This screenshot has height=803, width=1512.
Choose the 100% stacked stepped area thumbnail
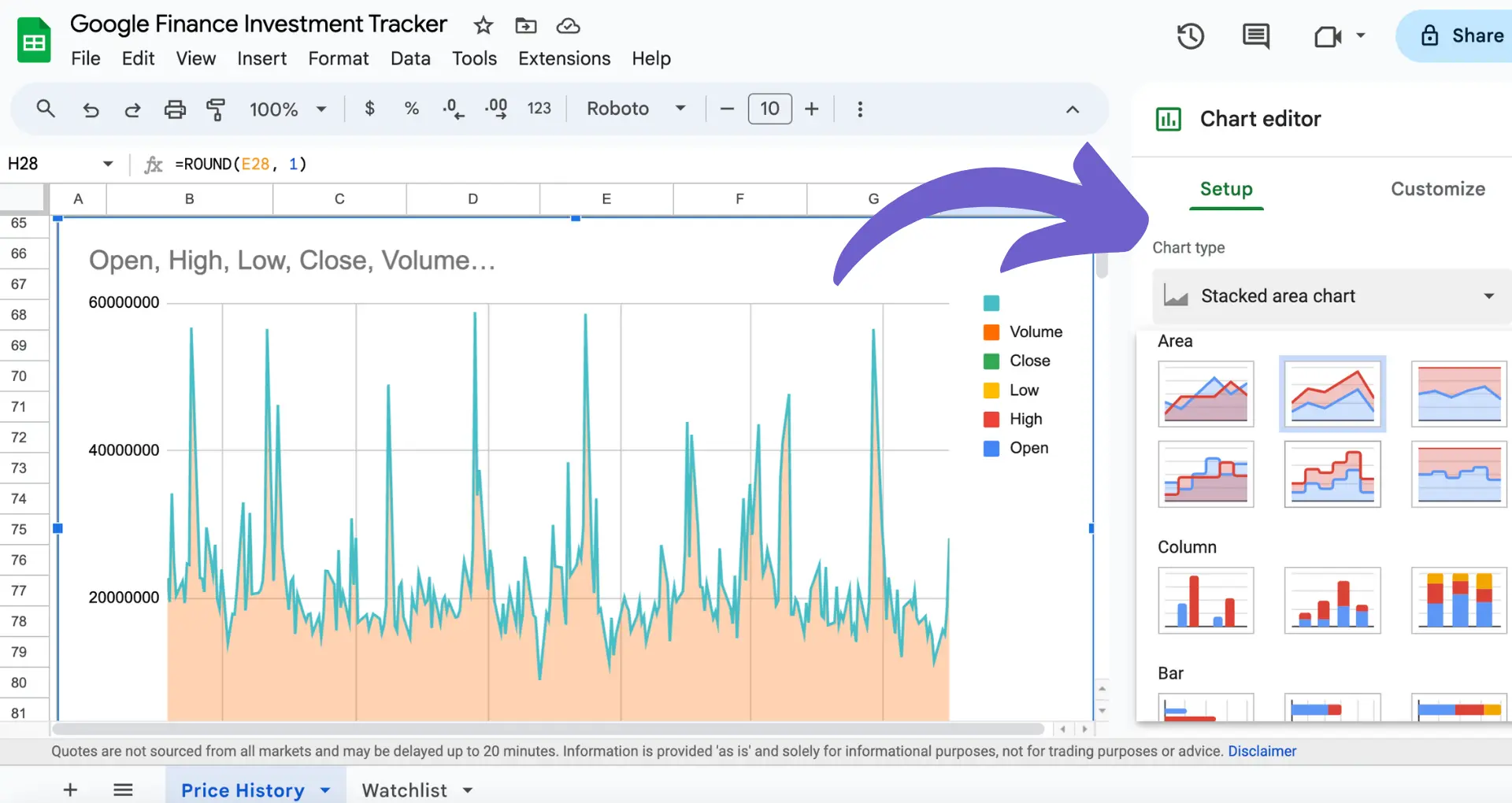(1458, 473)
